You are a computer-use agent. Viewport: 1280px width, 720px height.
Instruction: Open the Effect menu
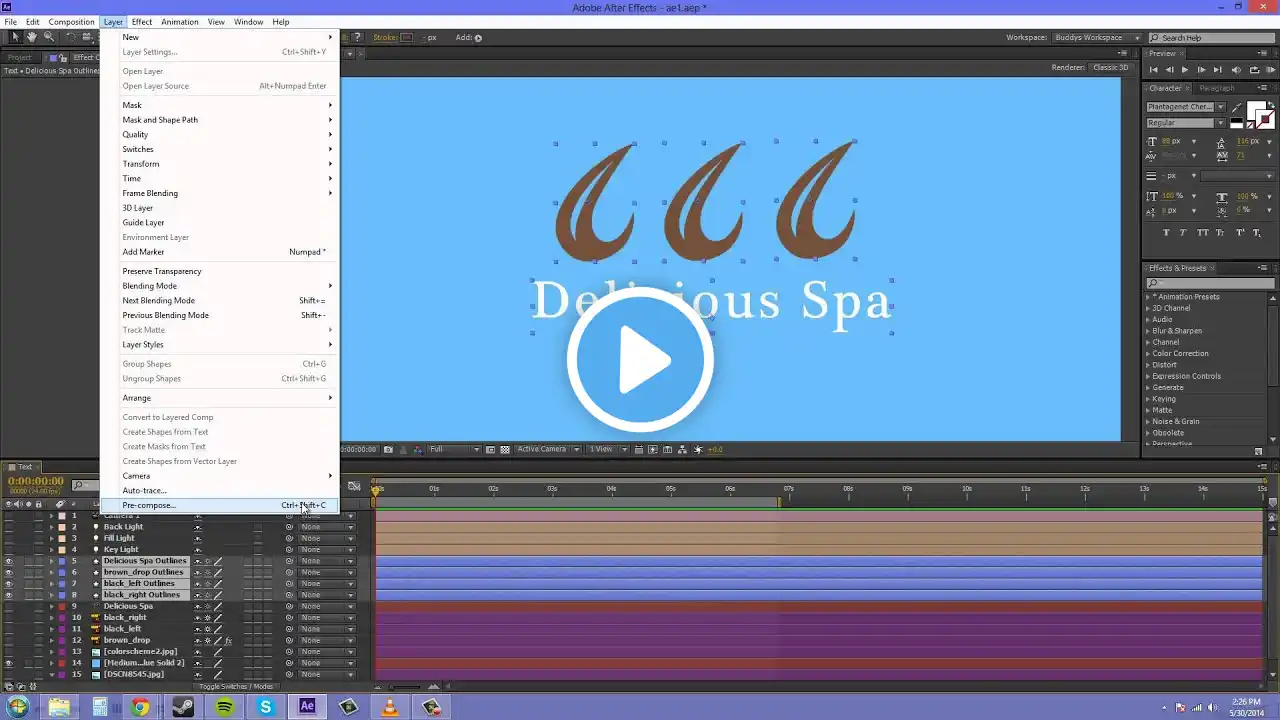pyautogui.click(x=142, y=22)
